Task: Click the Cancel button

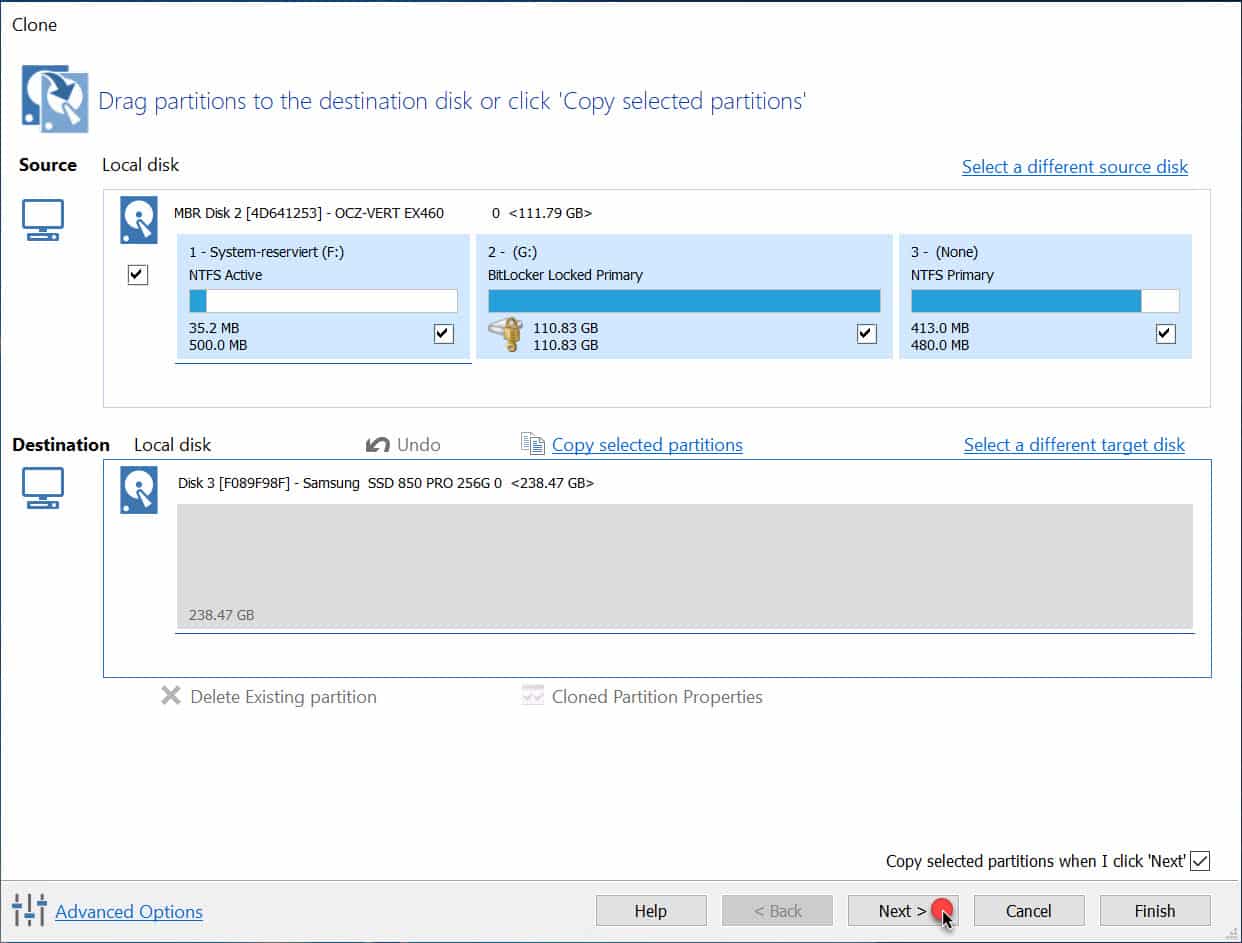Action: coord(1029,911)
